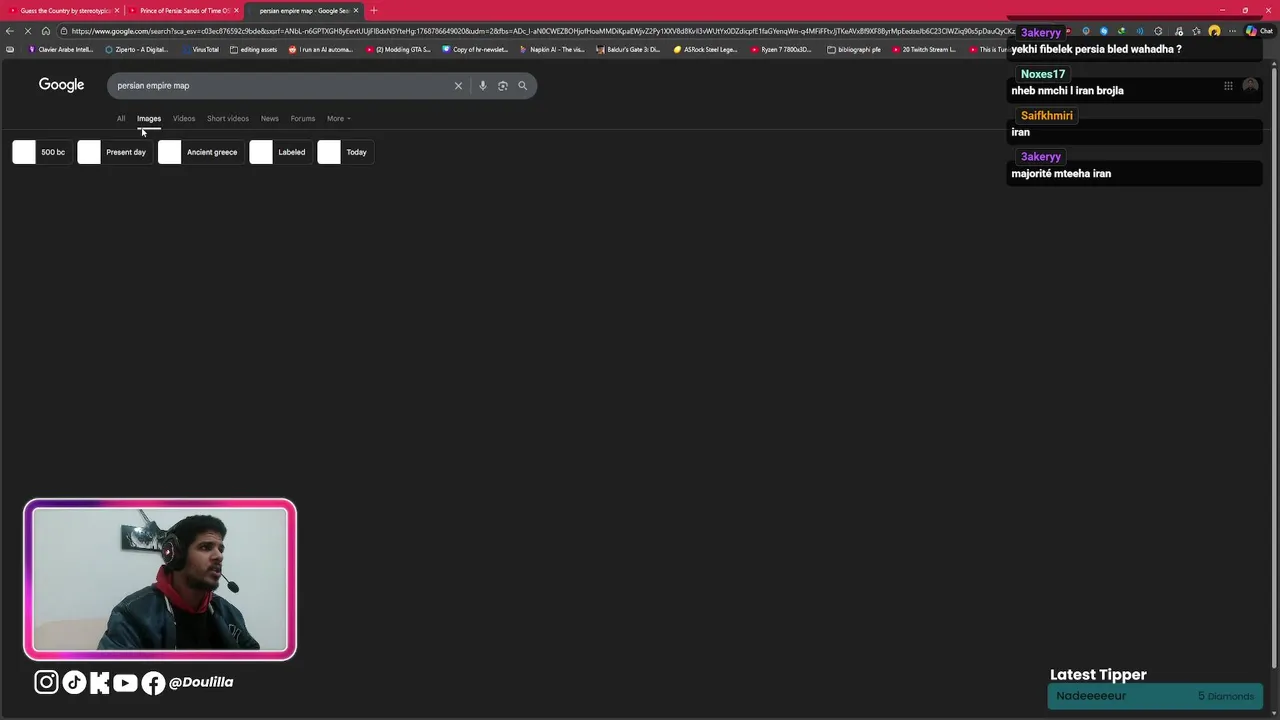1280x720 pixels.
Task: Start voice search with the microphone icon
Action: [x=482, y=86]
